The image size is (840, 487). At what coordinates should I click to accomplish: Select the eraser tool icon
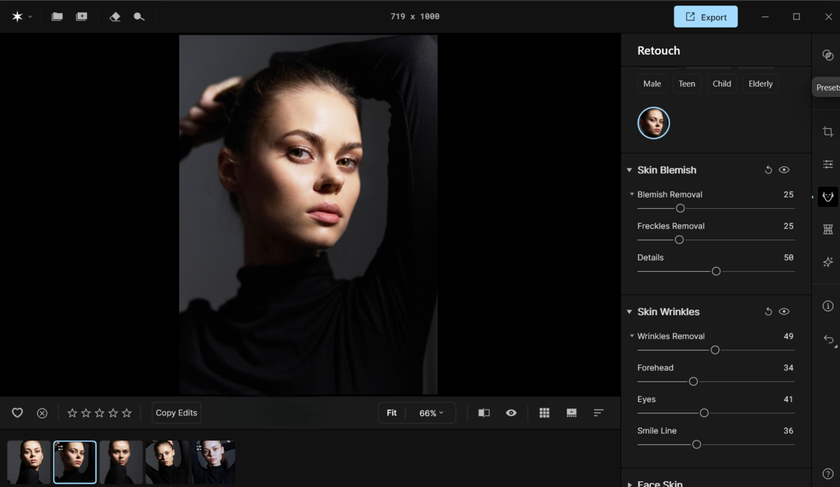[115, 17]
